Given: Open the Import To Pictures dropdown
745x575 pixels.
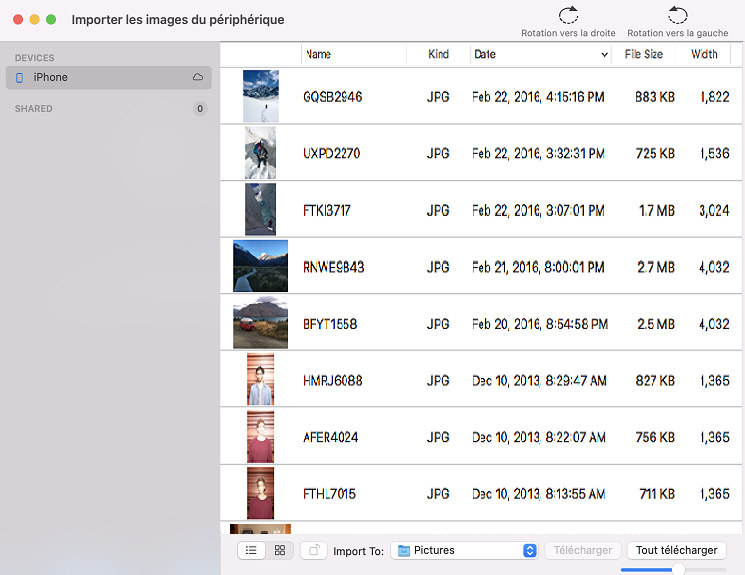Looking at the screenshot, I should pos(464,550).
